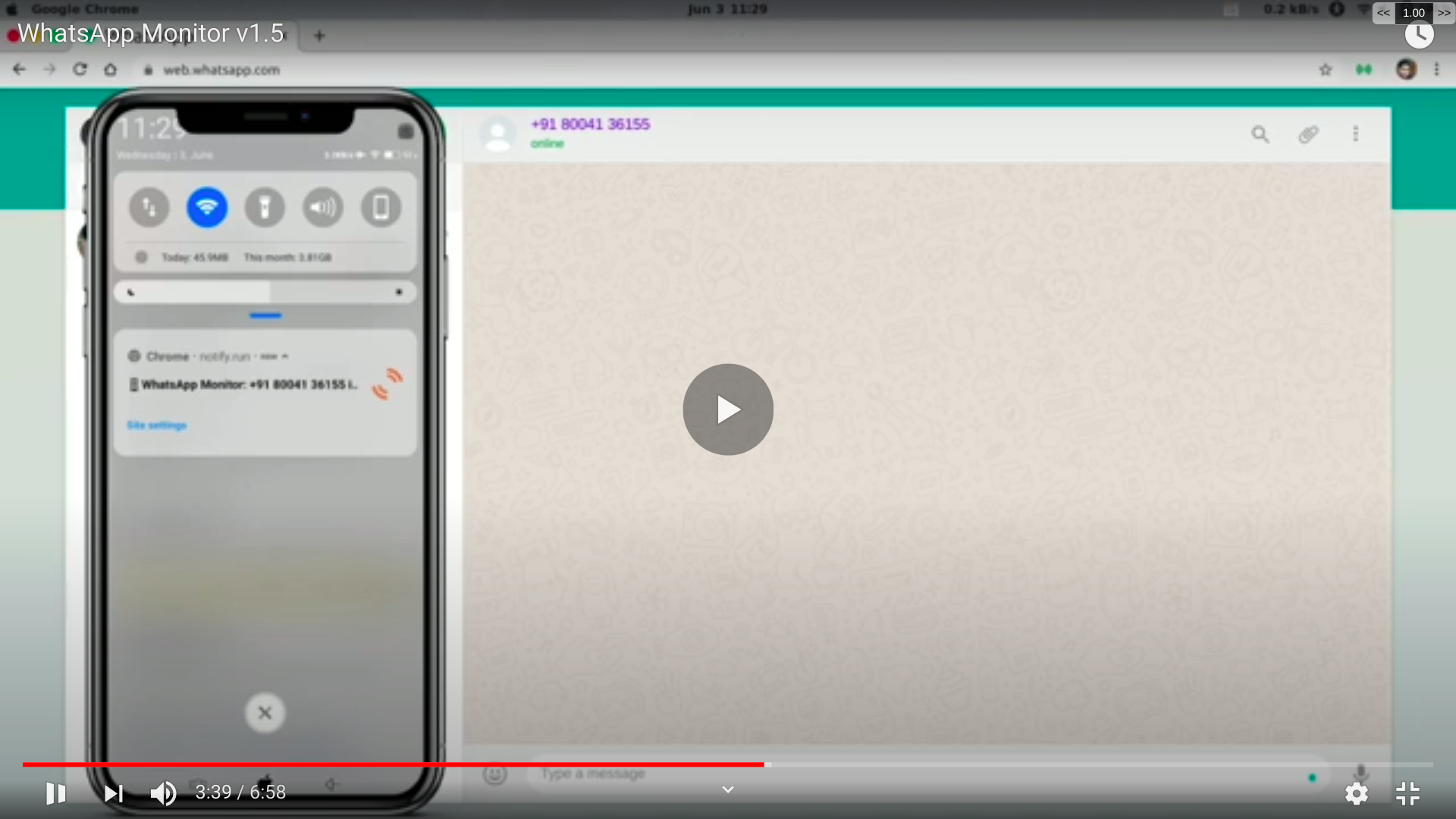Toggle the phone flashlight
This screenshot has width=1456, height=819.
tap(265, 207)
